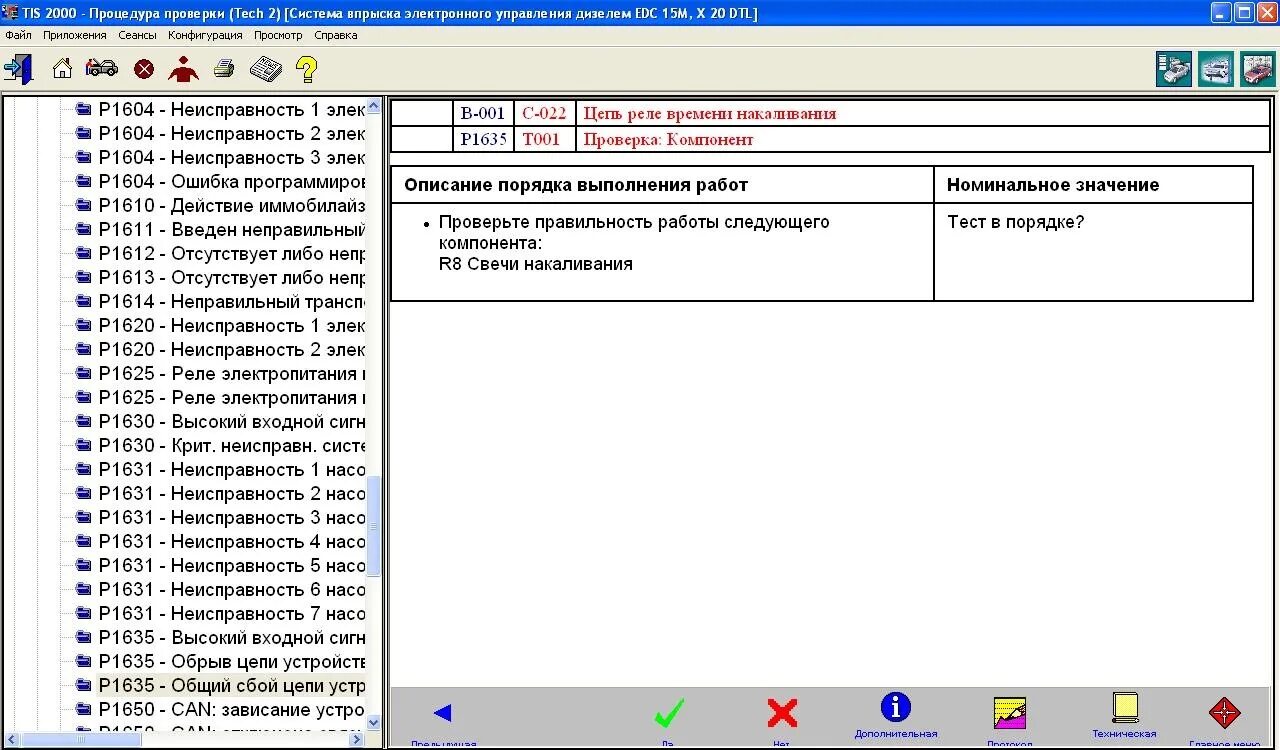The width and height of the screenshot is (1280, 750).
Task: Select P1614 Неправильный трансп row
Action: point(220,301)
